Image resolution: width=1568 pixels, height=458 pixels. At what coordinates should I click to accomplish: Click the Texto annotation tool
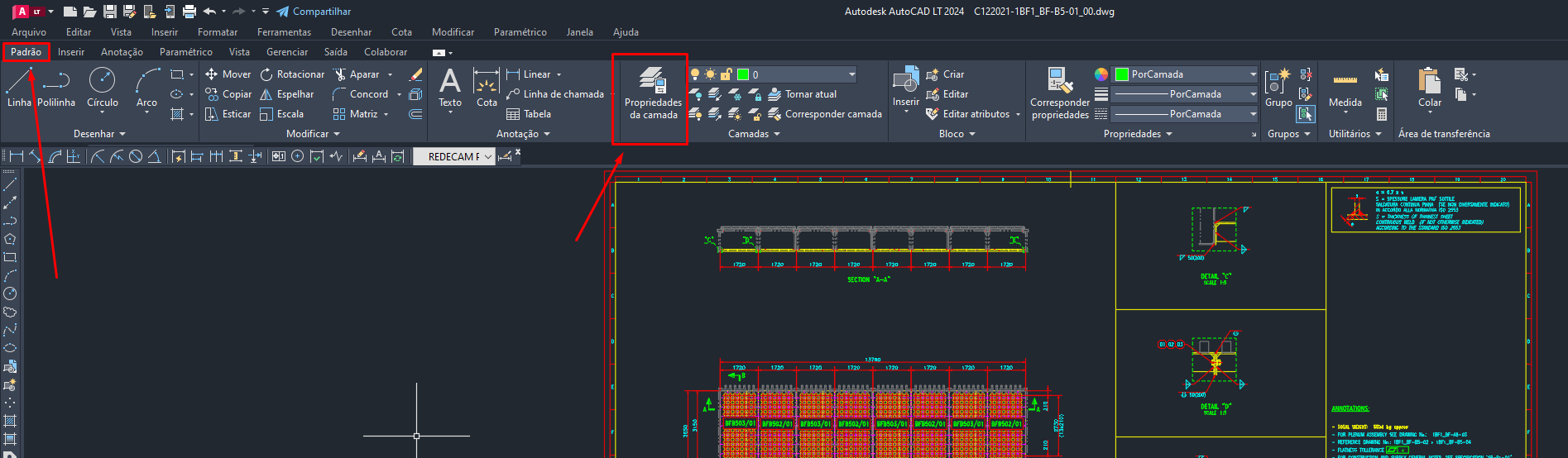[449, 82]
